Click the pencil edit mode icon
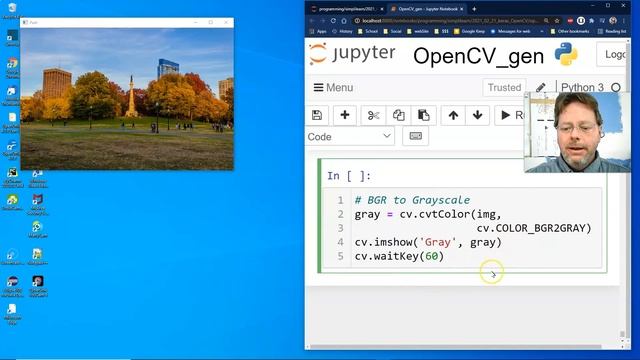Screen dimensions: 640x360 pos(541,87)
